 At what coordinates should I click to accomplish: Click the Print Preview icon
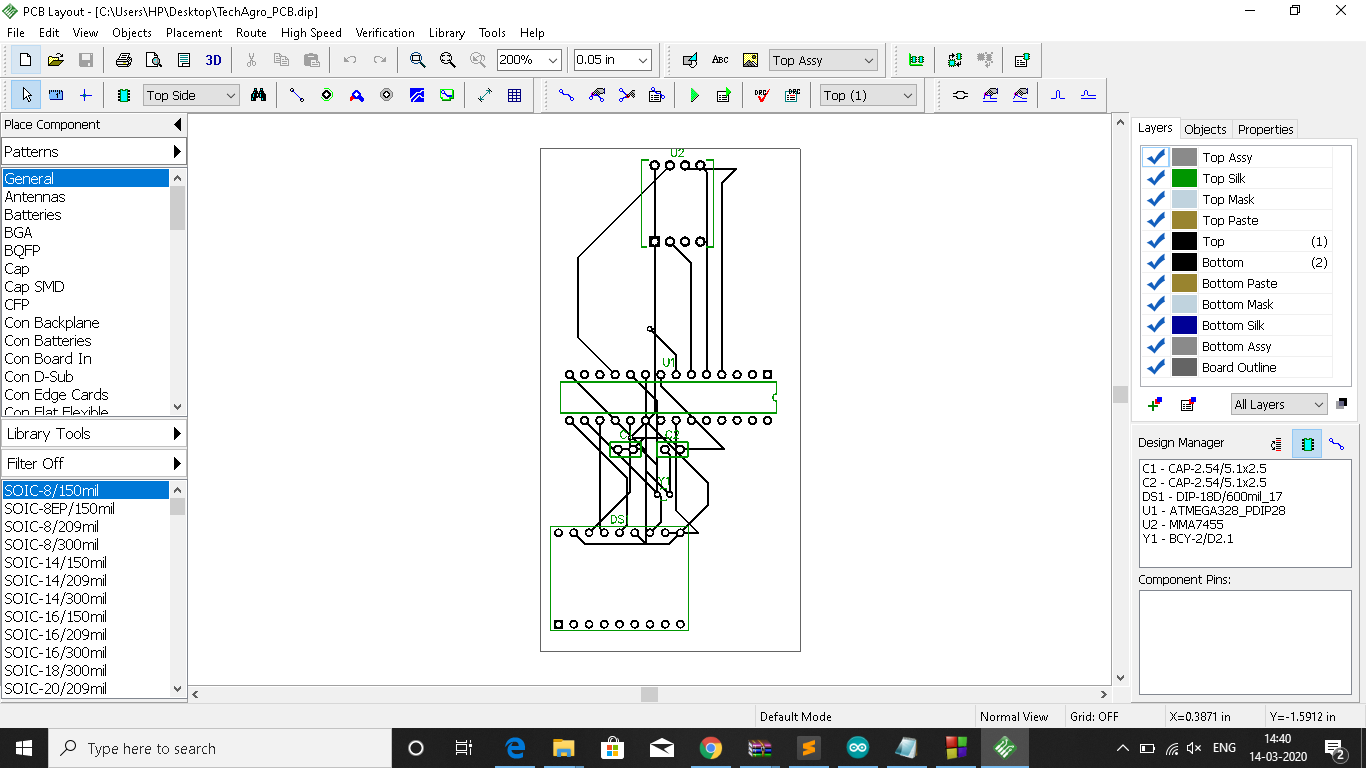tap(153, 60)
